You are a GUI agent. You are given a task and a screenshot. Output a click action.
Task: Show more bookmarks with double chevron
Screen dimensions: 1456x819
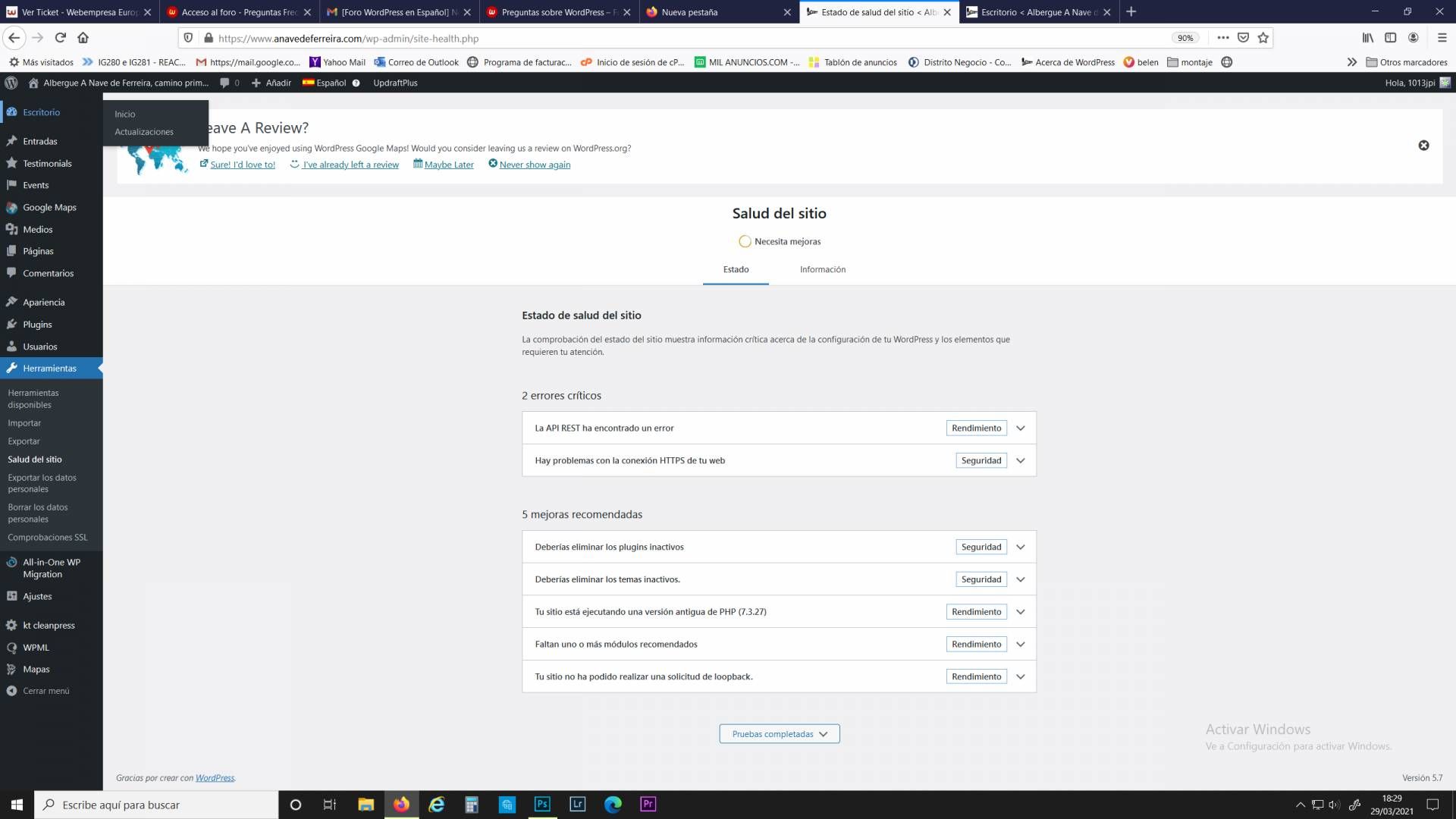pyautogui.click(x=1351, y=62)
